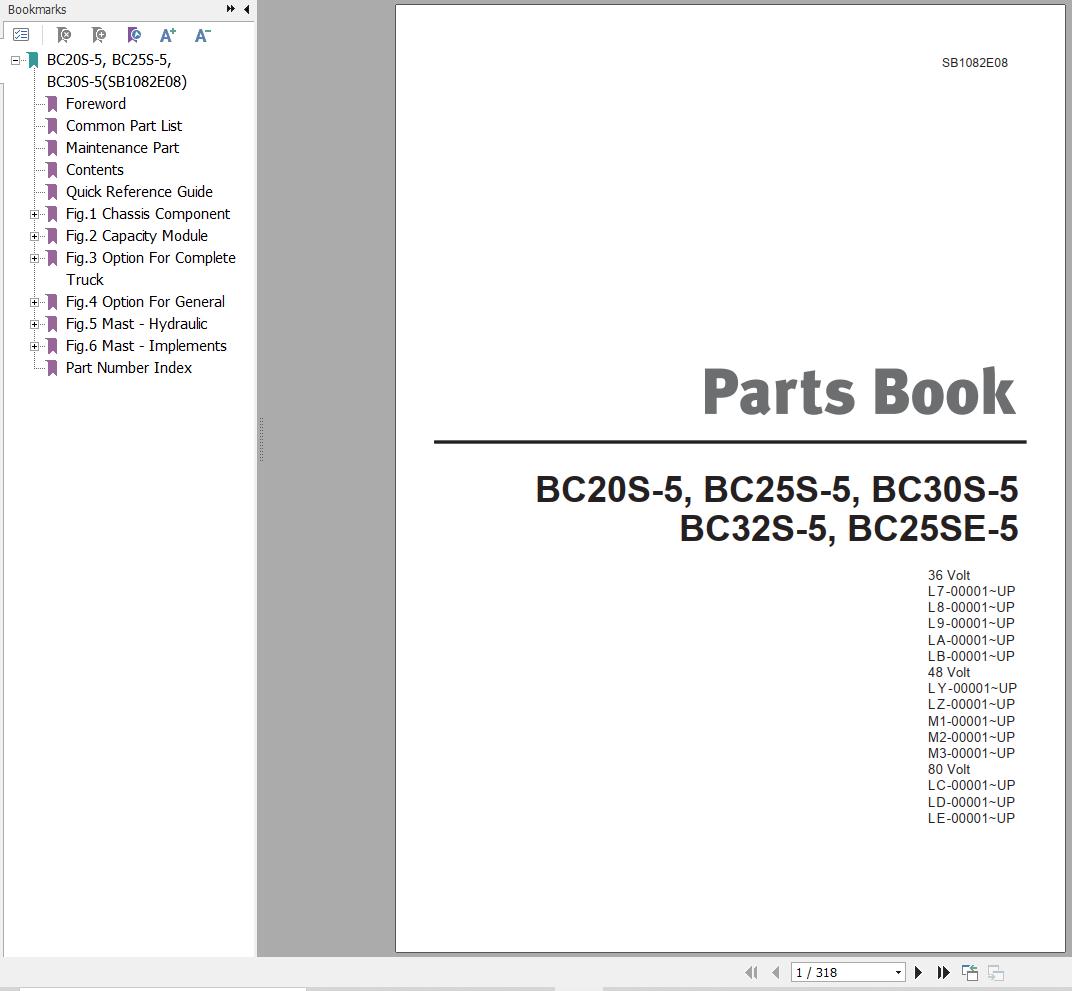This screenshot has width=1072, height=991.
Task: Select the Fig.4 Option For General label
Action: pyautogui.click(x=145, y=301)
